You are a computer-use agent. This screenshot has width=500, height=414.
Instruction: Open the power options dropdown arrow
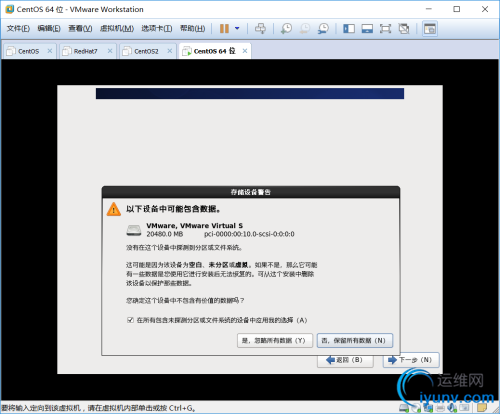click(x=237, y=29)
